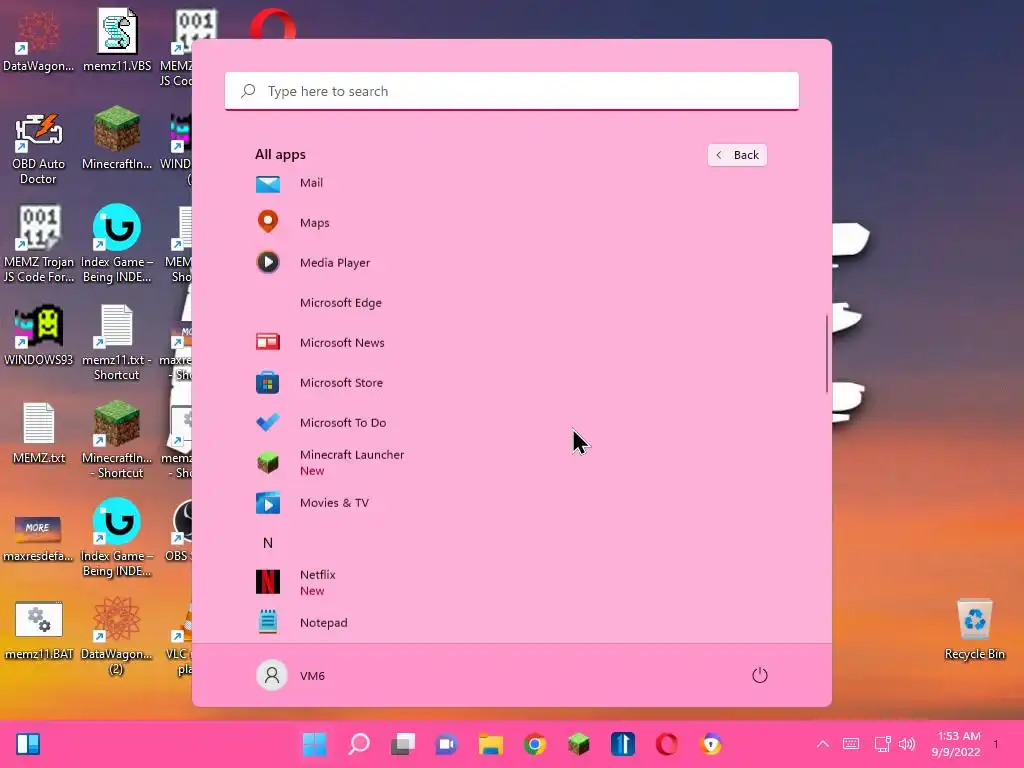Open the Maps app icon
This screenshot has width=1024, height=768.
(x=268, y=222)
